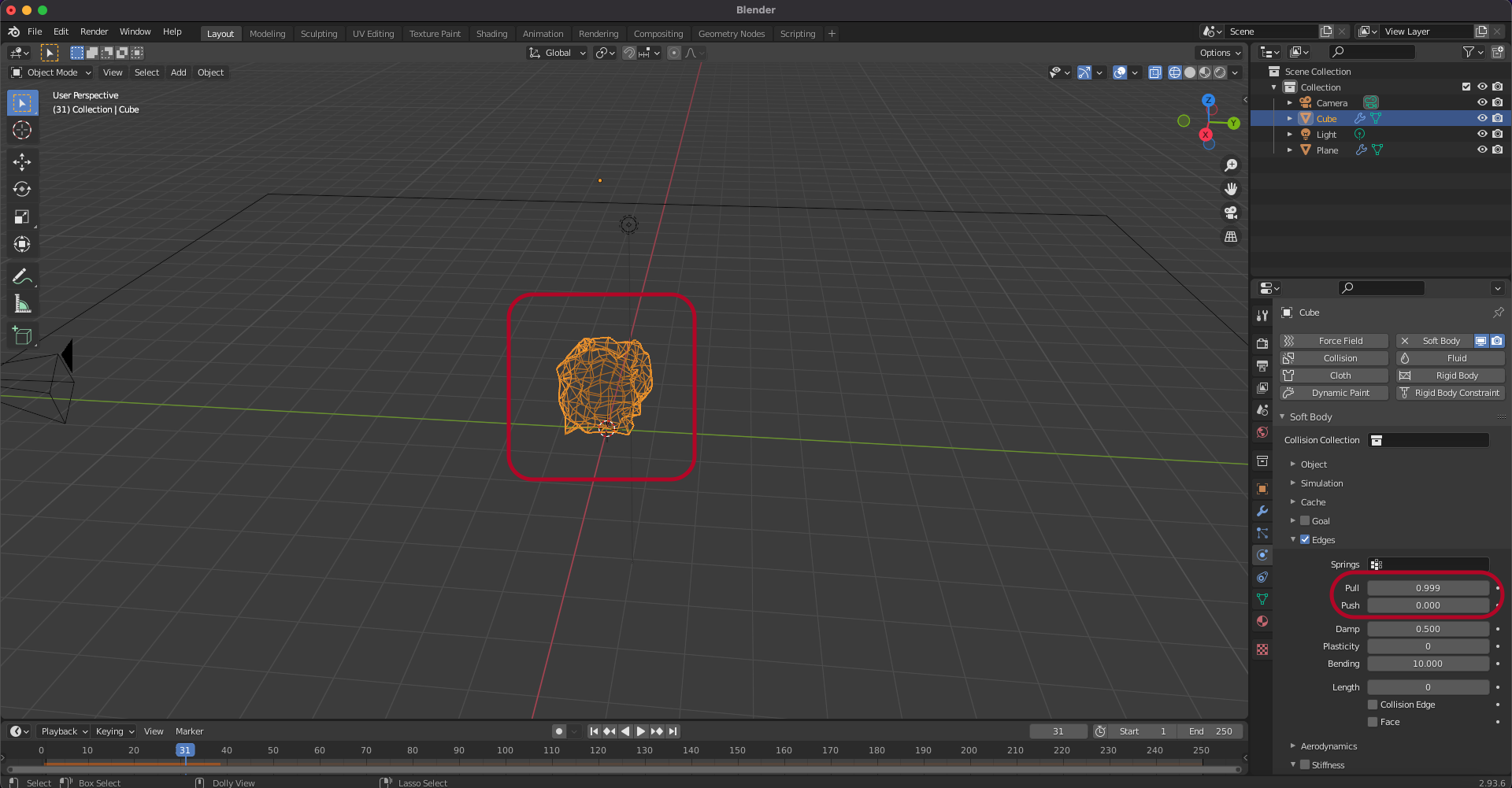
Task: Select the Cursor tool in the toolbar
Action: click(x=22, y=130)
